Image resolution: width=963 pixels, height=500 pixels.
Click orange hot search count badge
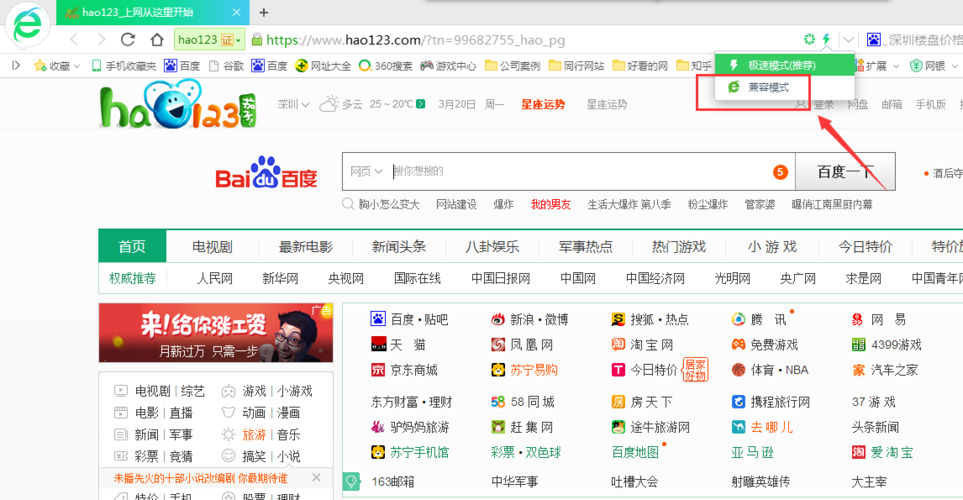tap(780, 172)
